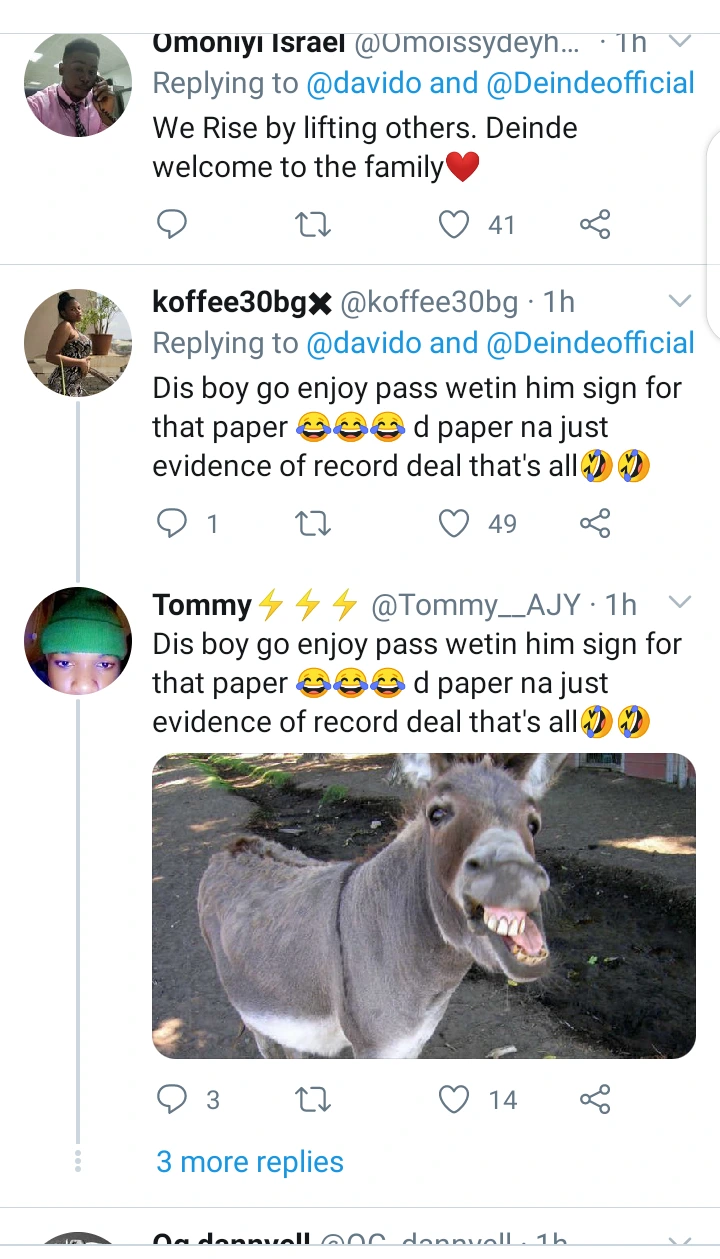Retweet Omoniyi Israel's tweet
This screenshot has height=1259, width=720.
314,225
